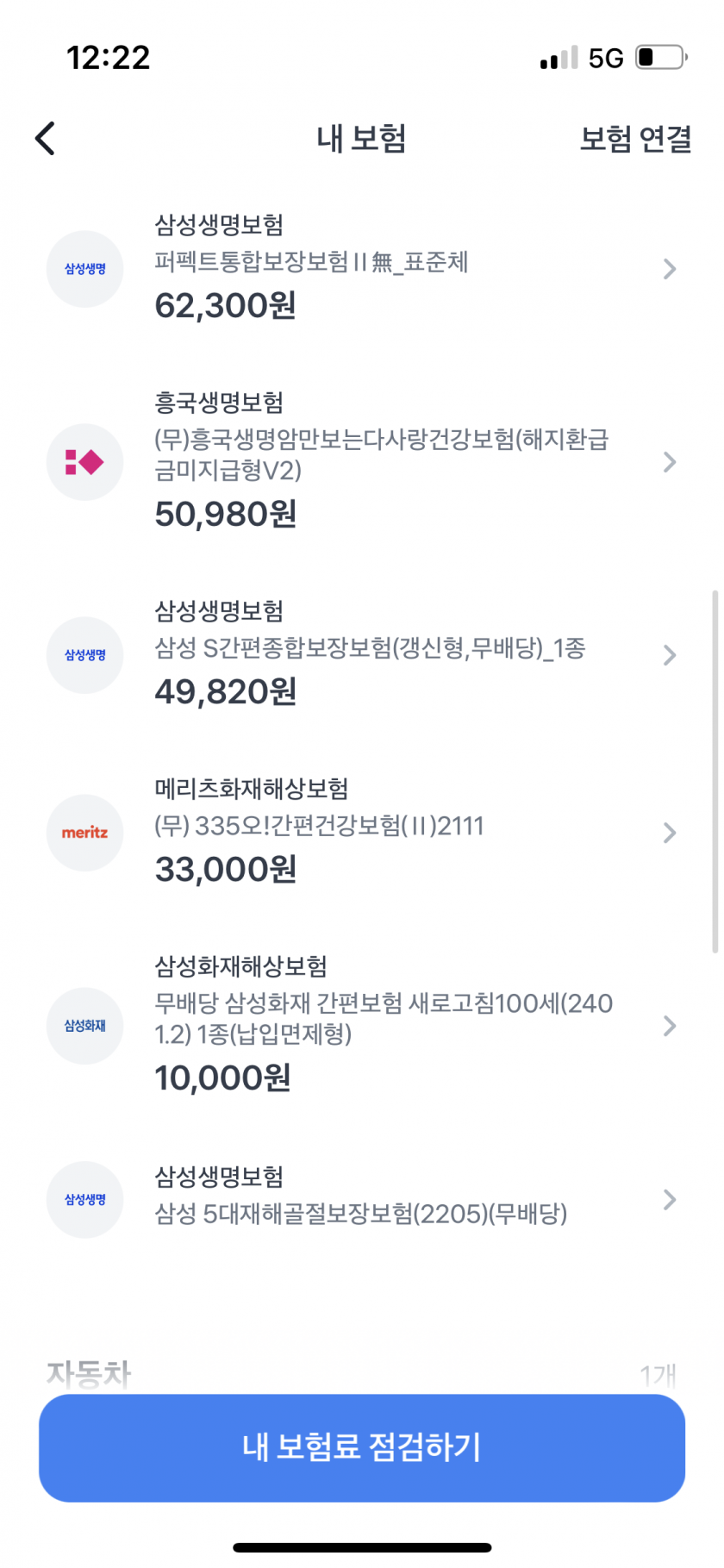Tap the 보험 연결 link
This screenshot has width=724, height=1568.
point(635,139)
